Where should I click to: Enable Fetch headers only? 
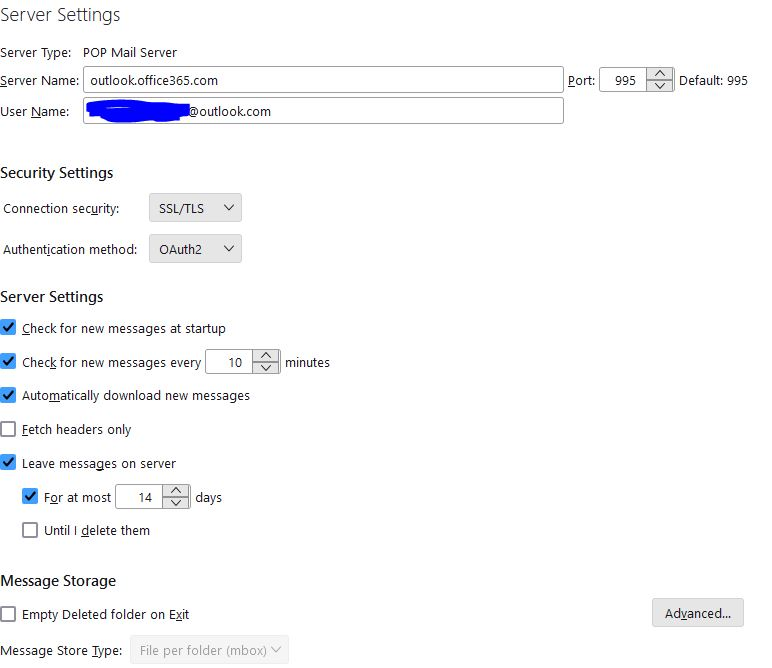click(x=8, y=429)
